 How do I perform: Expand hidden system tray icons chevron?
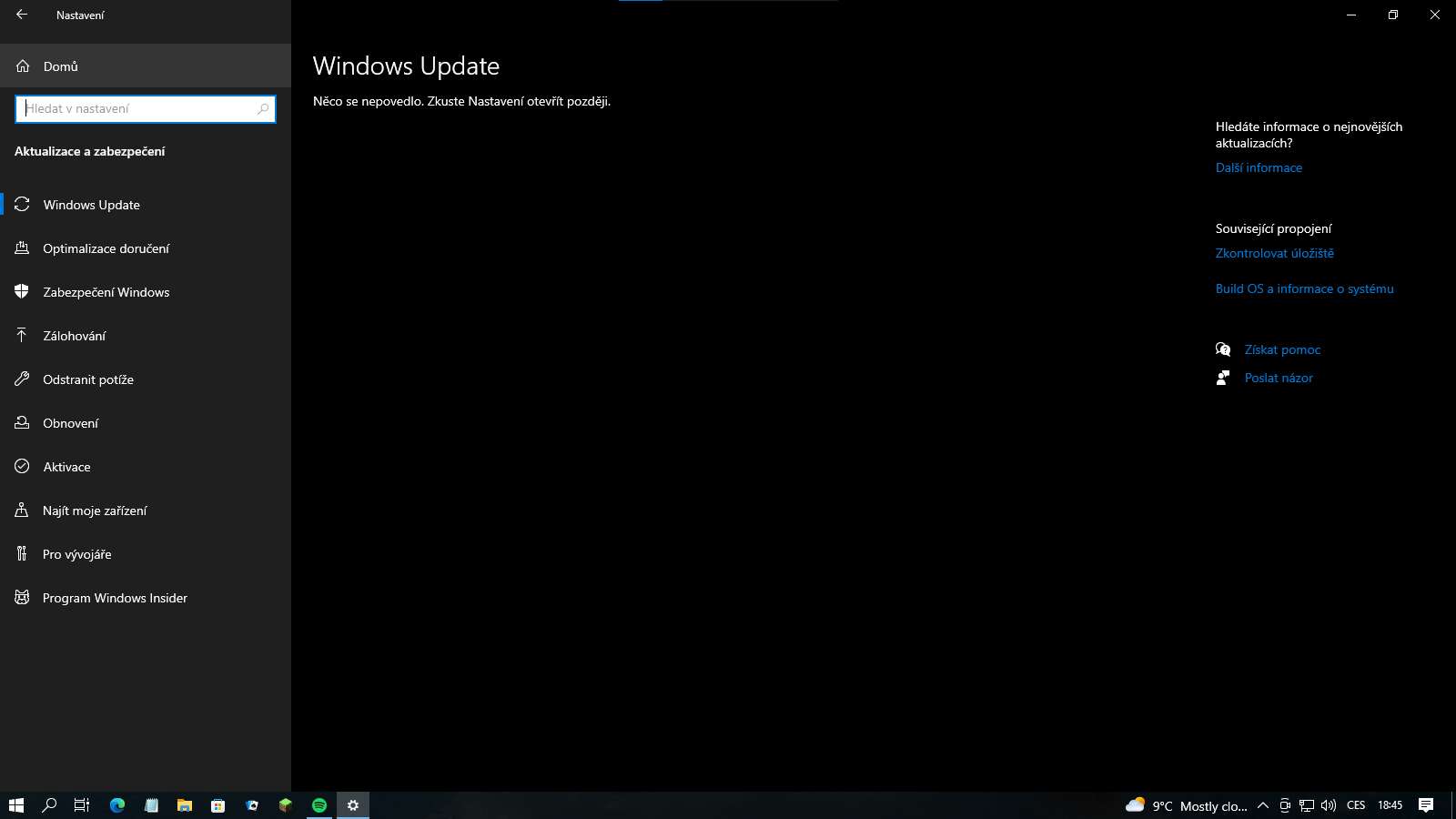(1263, 805)
